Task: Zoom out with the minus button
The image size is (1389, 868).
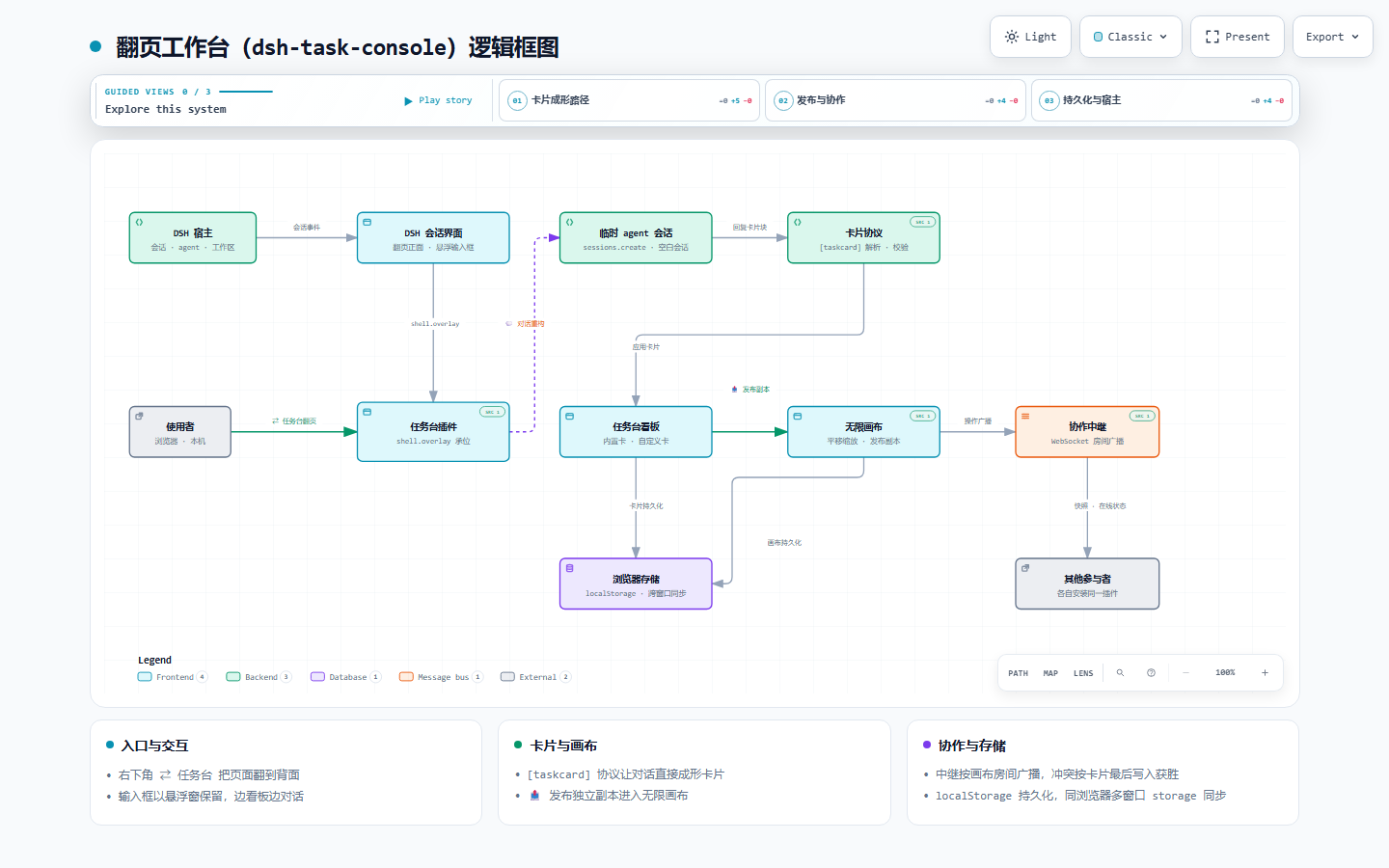Action: (1185, 673)
